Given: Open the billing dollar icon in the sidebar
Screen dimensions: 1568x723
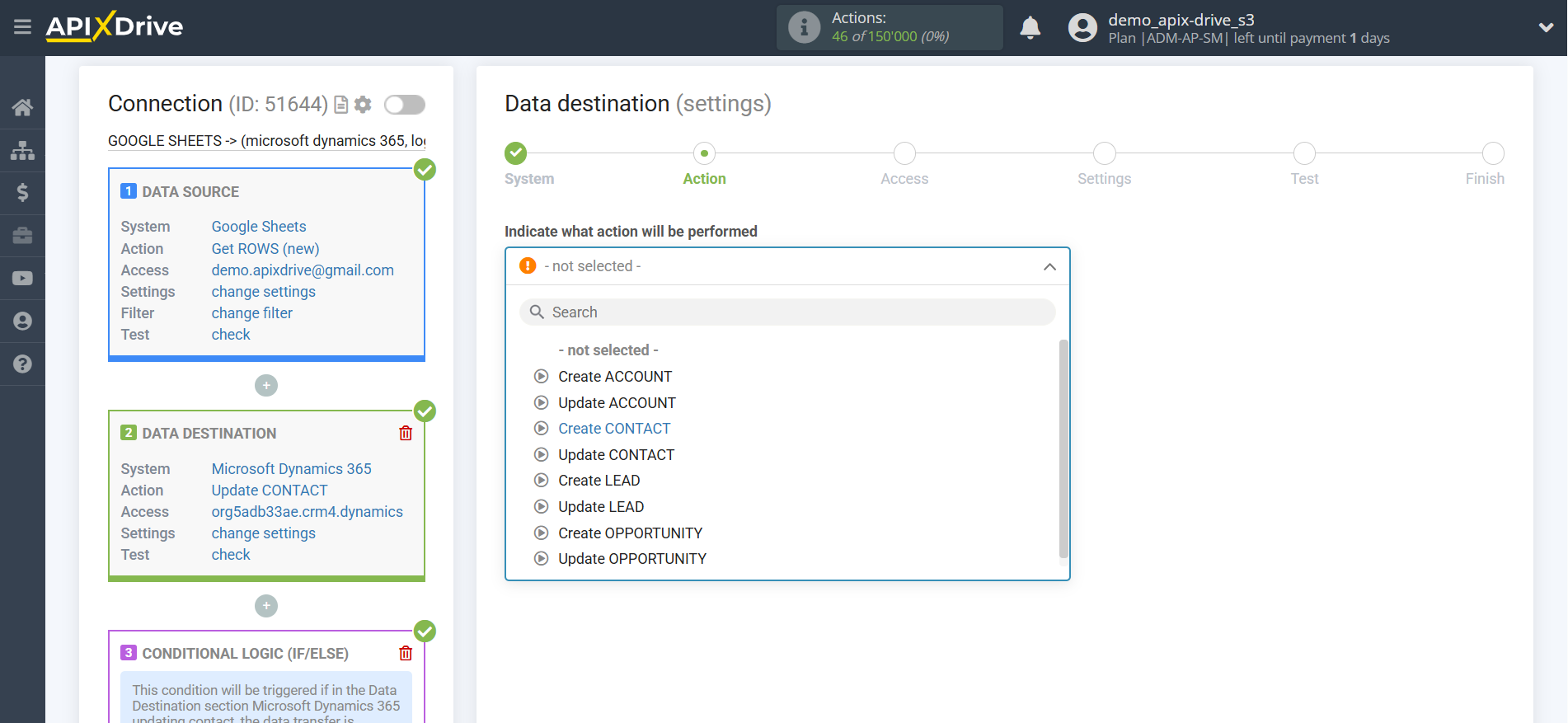Looking at the screenshot, I should tap(22, 193).
